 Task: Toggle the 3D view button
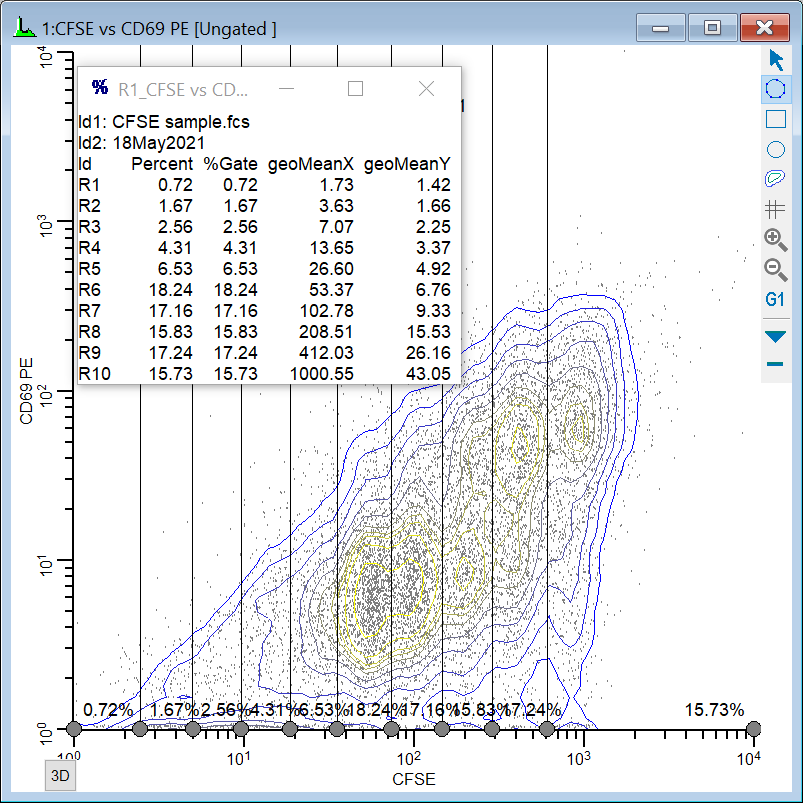(x=60, y=775)
